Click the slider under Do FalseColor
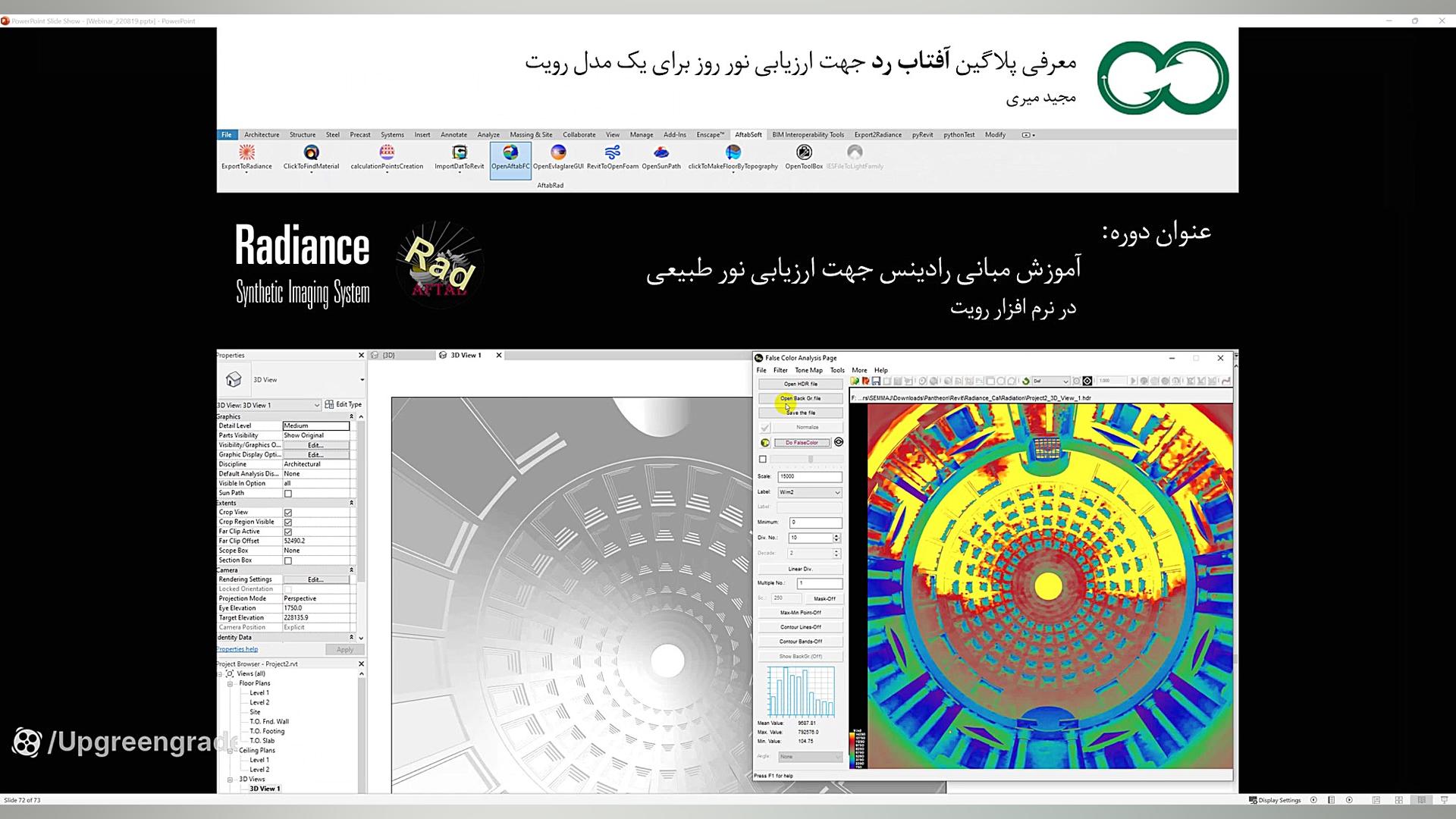1456x819 pixels. click(x=809, y=460)
